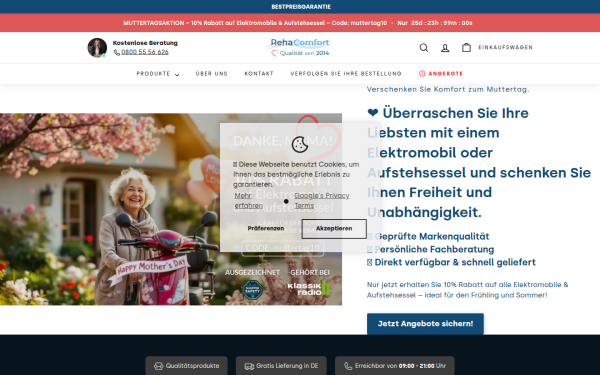Click Jetzt Angebote sichern button

(x=425, y=324)
